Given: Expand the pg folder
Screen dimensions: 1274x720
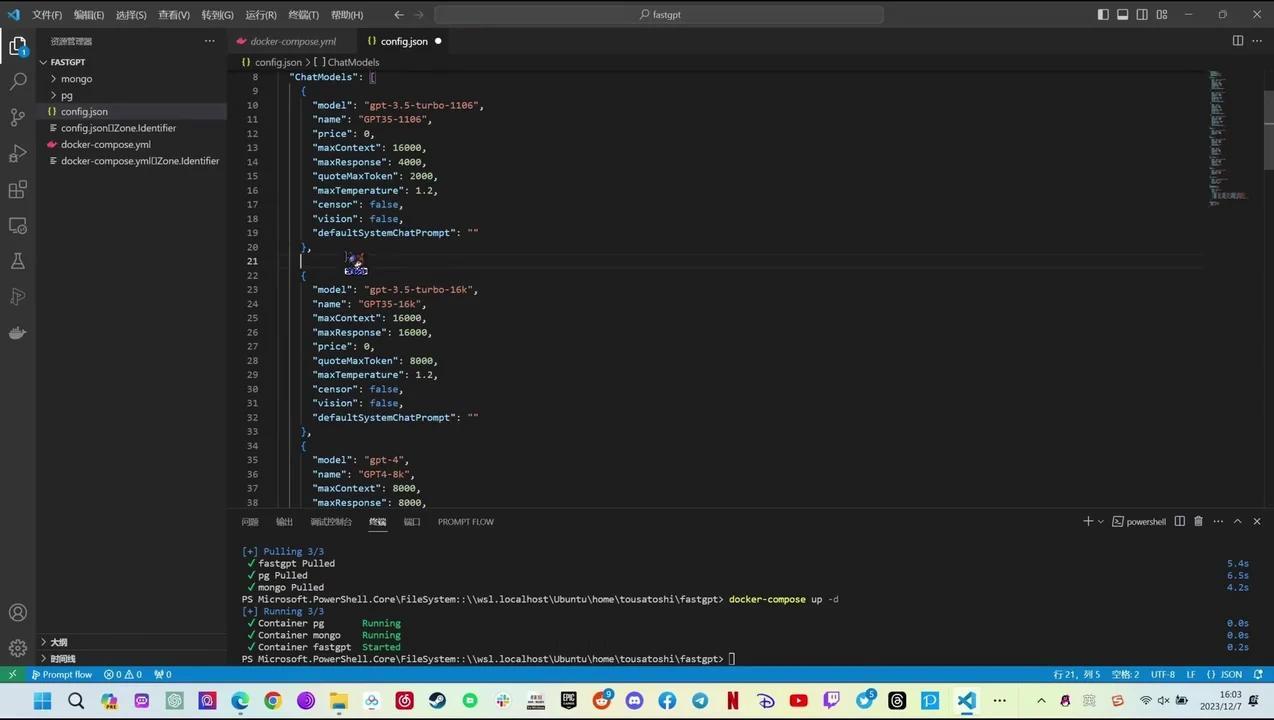Looking at the screenshot, I should [x=67, y=95].
